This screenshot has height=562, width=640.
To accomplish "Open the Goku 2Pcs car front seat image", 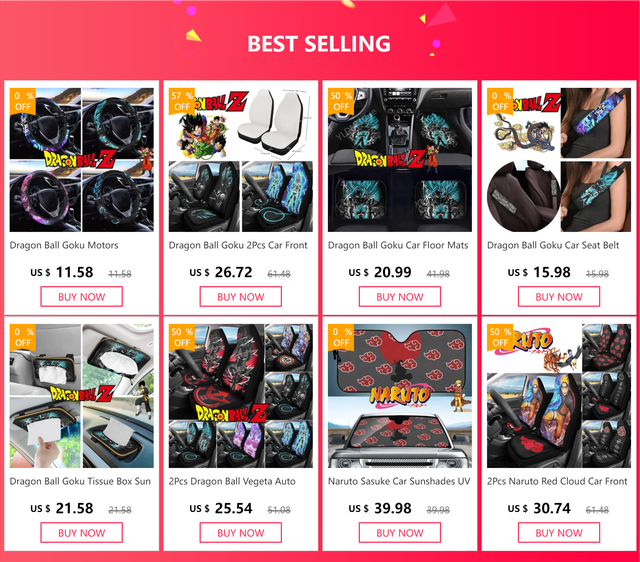I will (241, 160).
